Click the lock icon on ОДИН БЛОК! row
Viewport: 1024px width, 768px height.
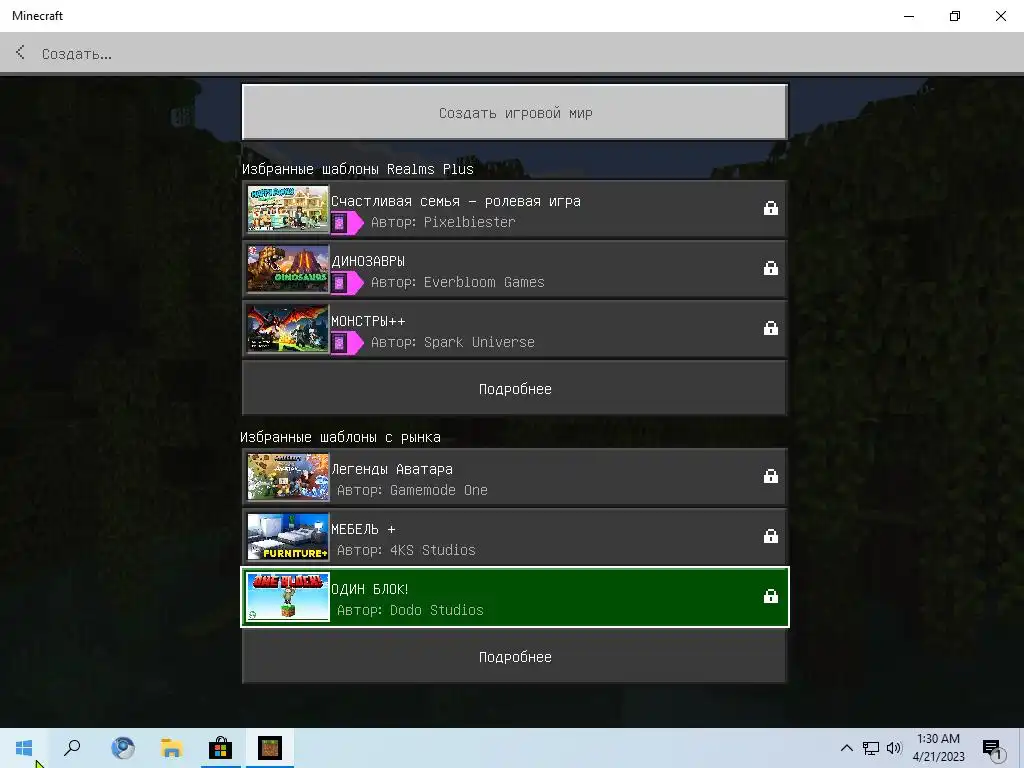click(x=771, y=596)
